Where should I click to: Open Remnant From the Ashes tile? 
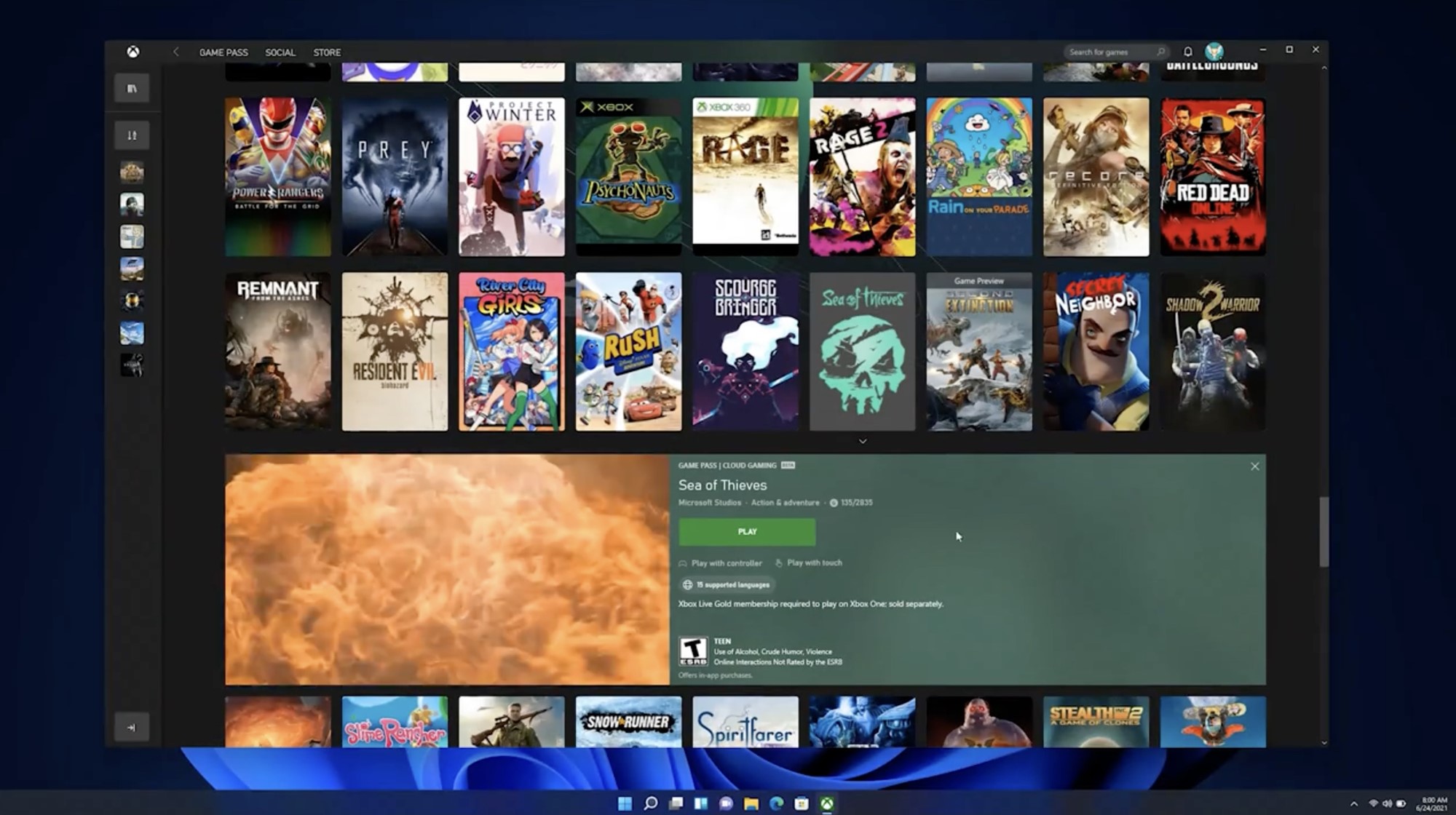pyautogui.click(x=277, y=351)
